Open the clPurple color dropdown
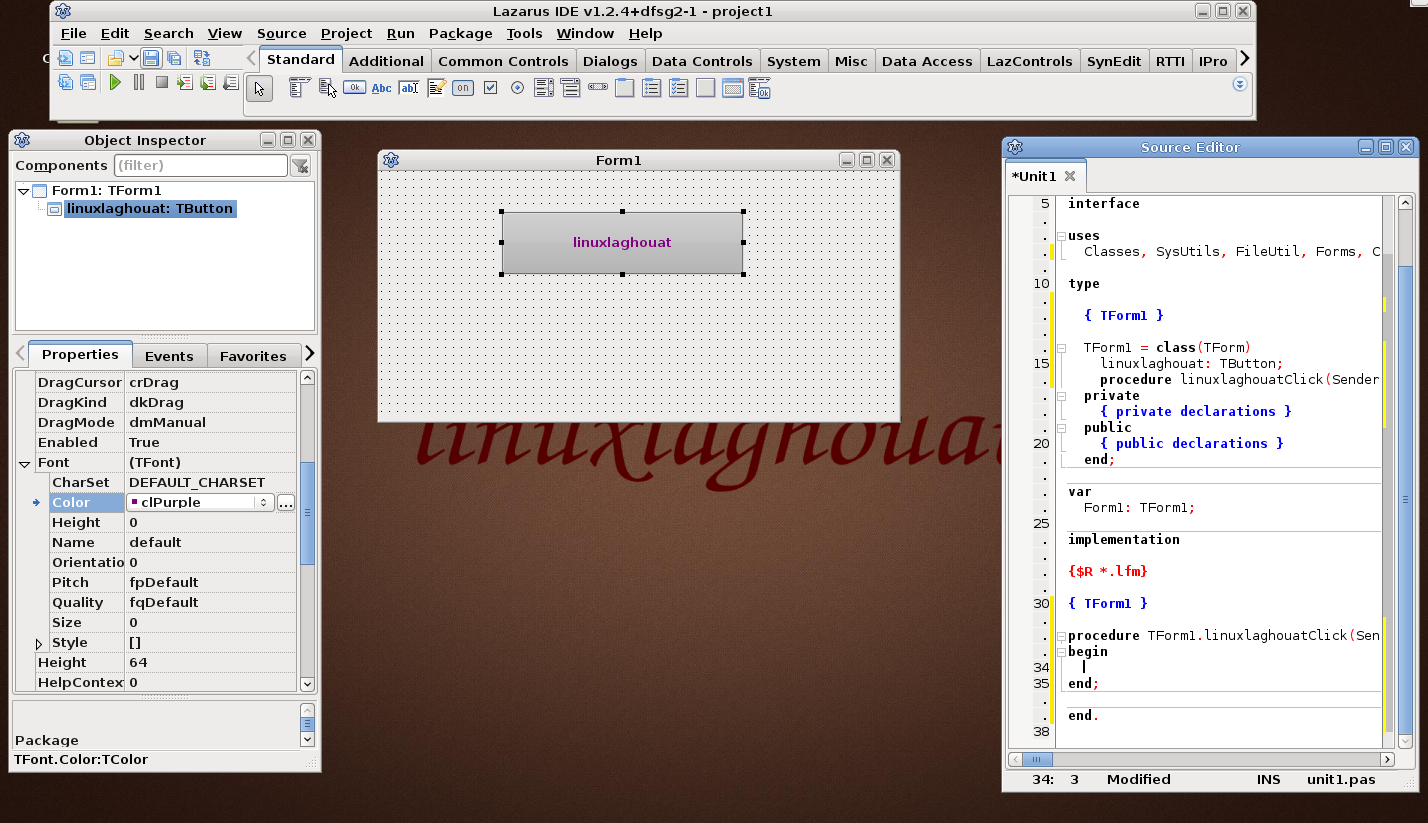Screen dimensions: 1428x823 click(264, 502)
